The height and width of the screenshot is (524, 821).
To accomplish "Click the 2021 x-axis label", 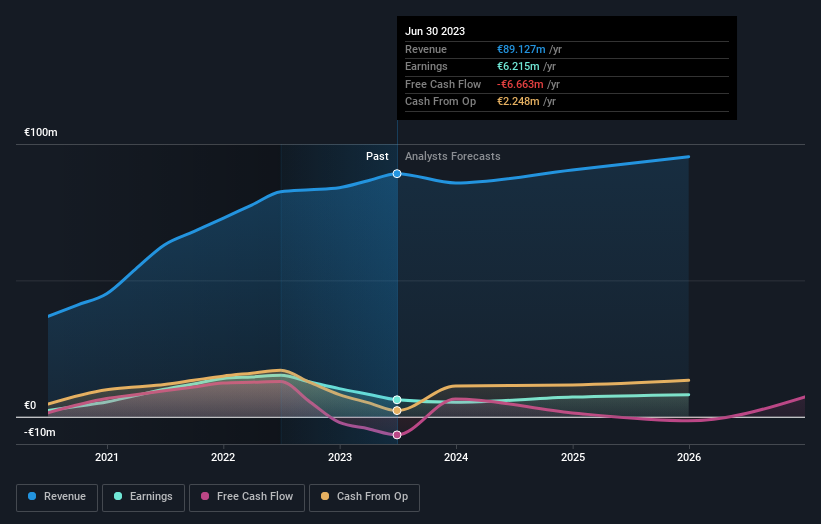I will click(107, 458).
